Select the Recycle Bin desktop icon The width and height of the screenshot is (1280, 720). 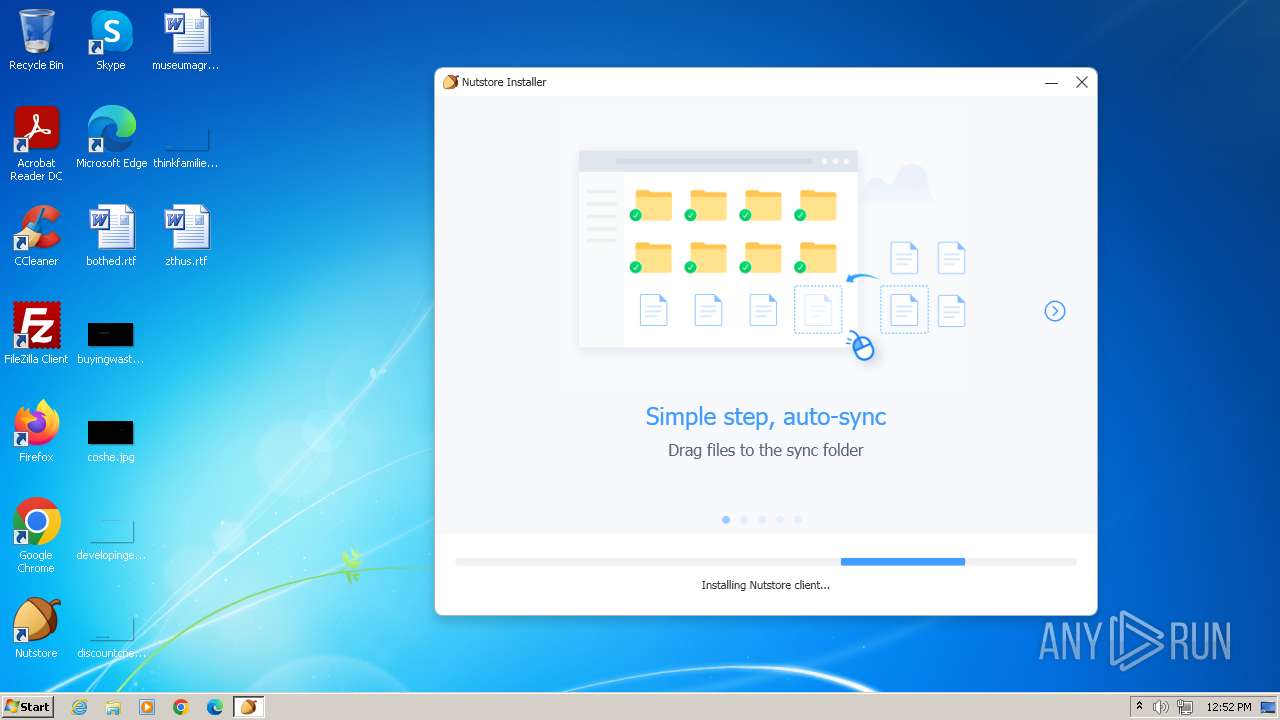click(x=36, y=40)
